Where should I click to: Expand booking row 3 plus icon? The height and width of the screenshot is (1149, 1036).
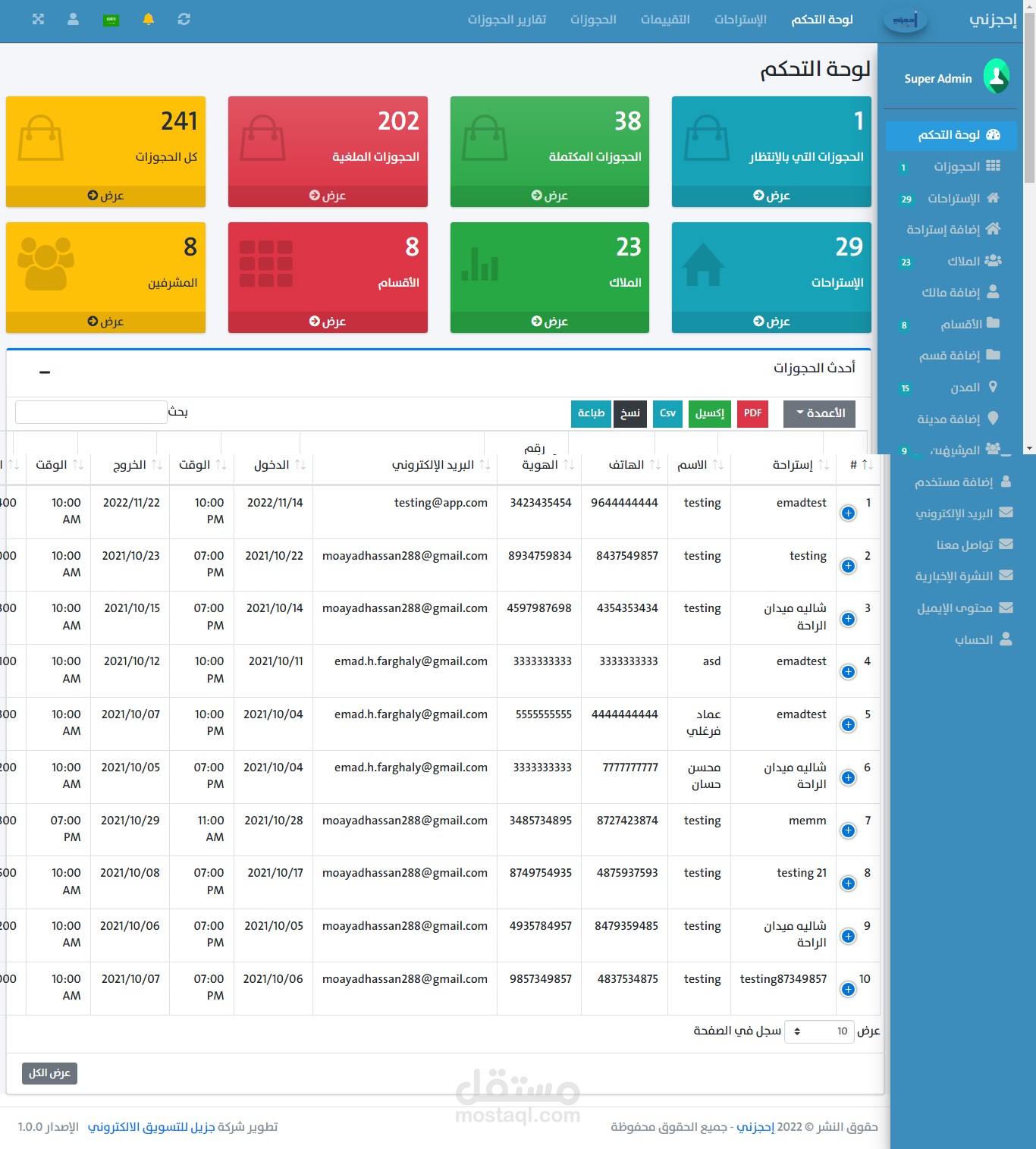pyautogui.click(x=848, y=619)
